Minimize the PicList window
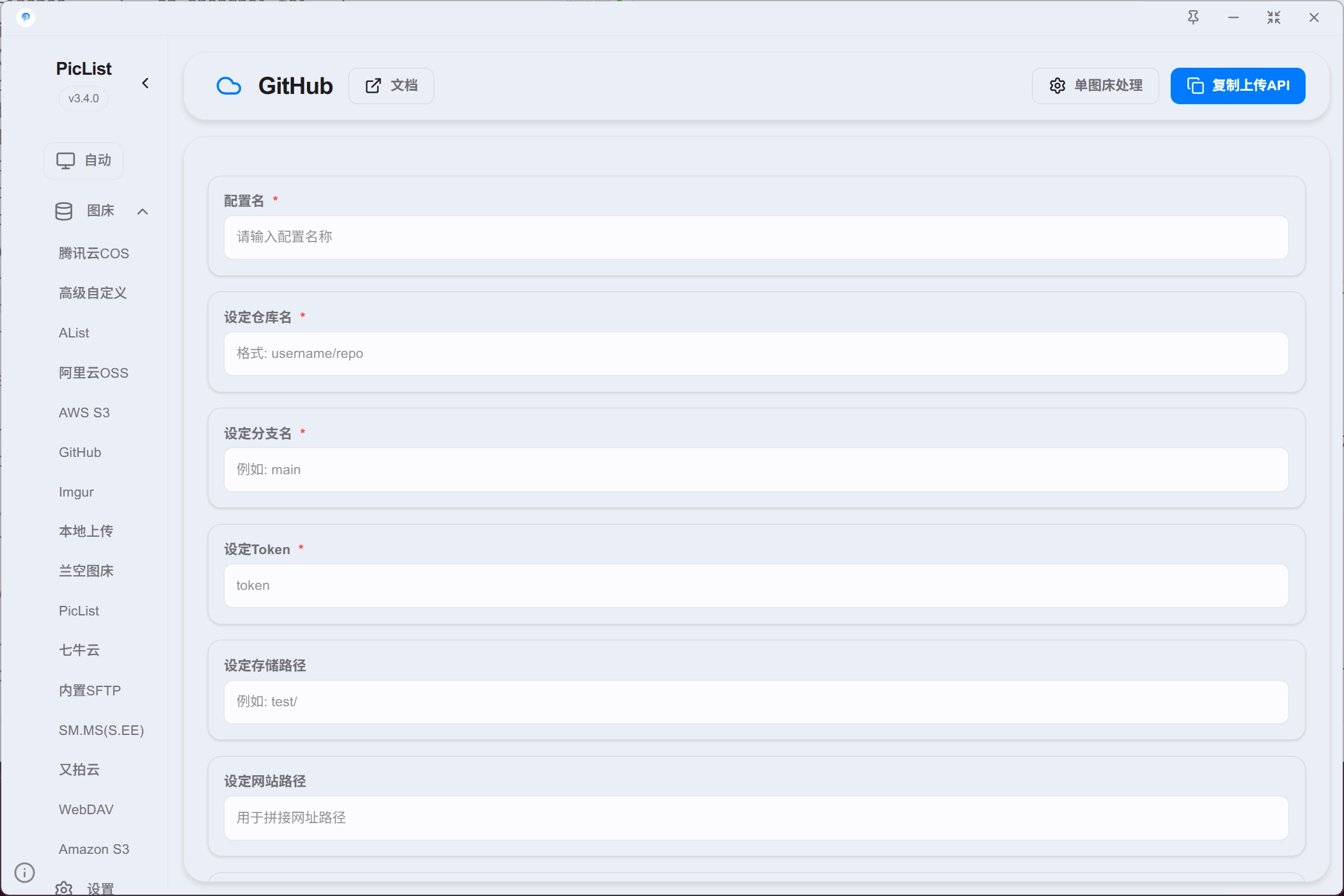The image size is (1344, 896). coord(1233,17)
